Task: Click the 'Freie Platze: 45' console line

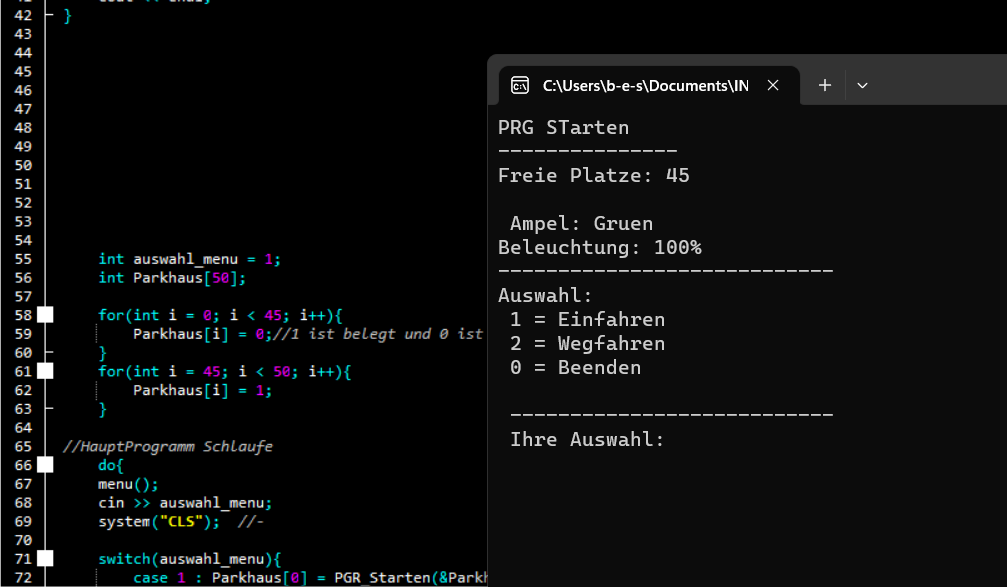Action: (593, 175)
